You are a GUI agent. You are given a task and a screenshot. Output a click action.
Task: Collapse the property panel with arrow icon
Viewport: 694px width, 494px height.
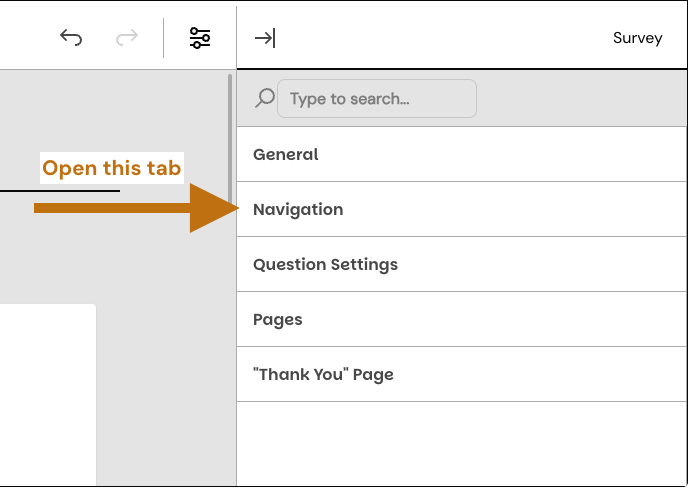265,38
